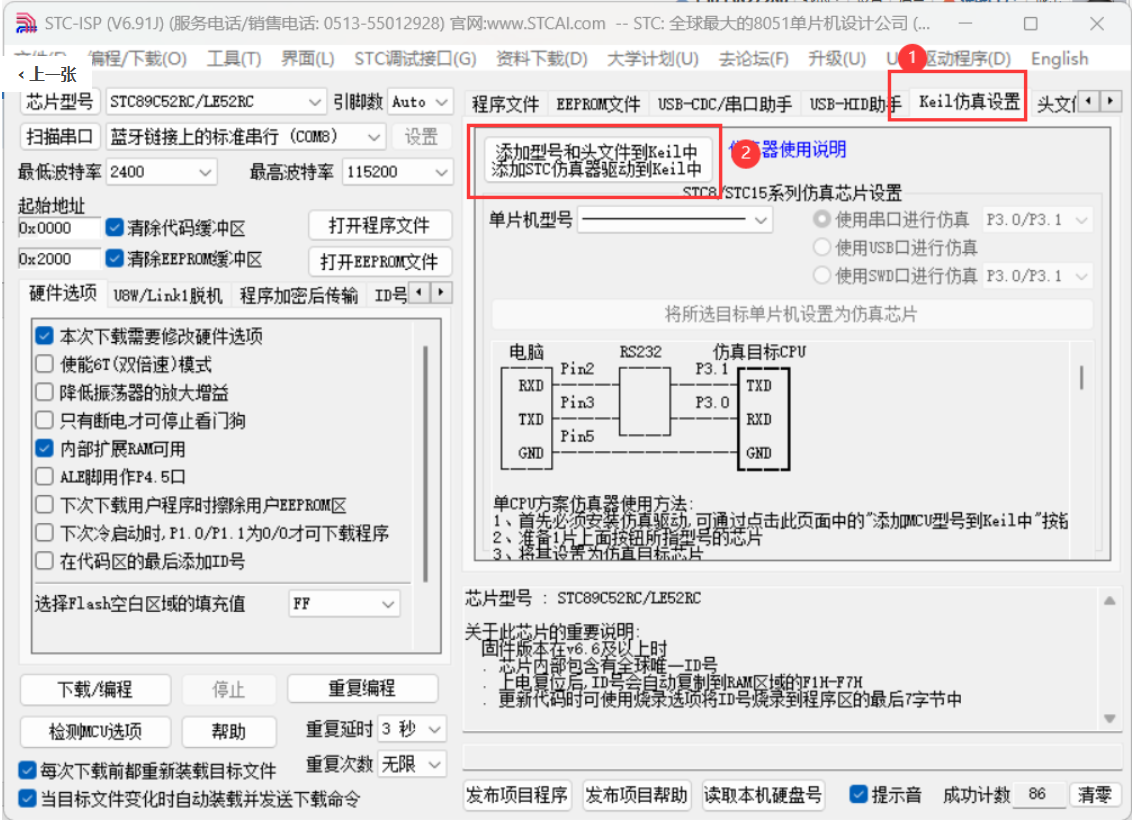Check 只有断电才可停止看门狗
Image resolution: width=1140 pixels, height=826 pixels.
pos(44,422)
